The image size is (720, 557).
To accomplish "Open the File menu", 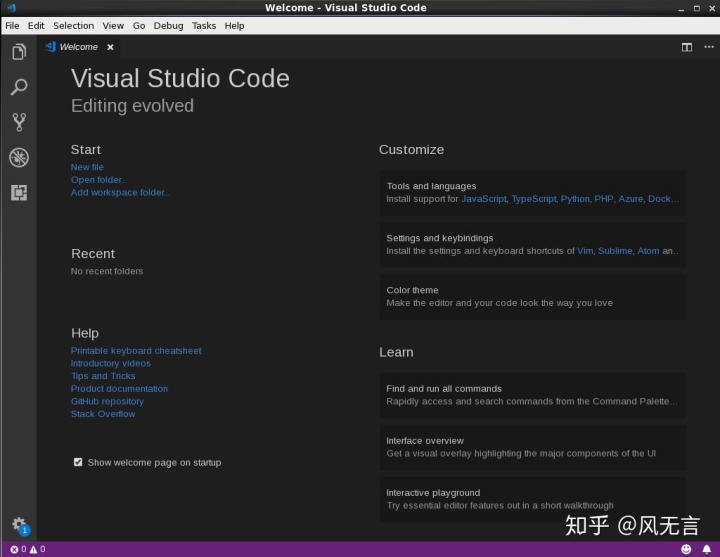I will click(12, 26).
